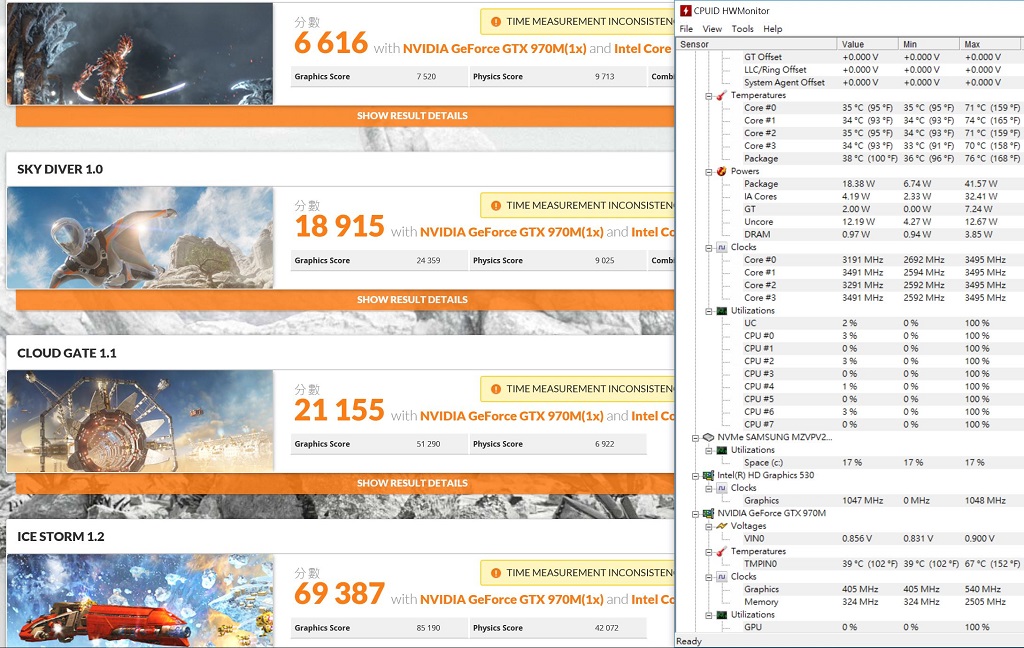The height and width of the screenshot is (648, 1024).
Task: Click the Cloud Gate benchmark thumbnail
Action: (140, 421)
